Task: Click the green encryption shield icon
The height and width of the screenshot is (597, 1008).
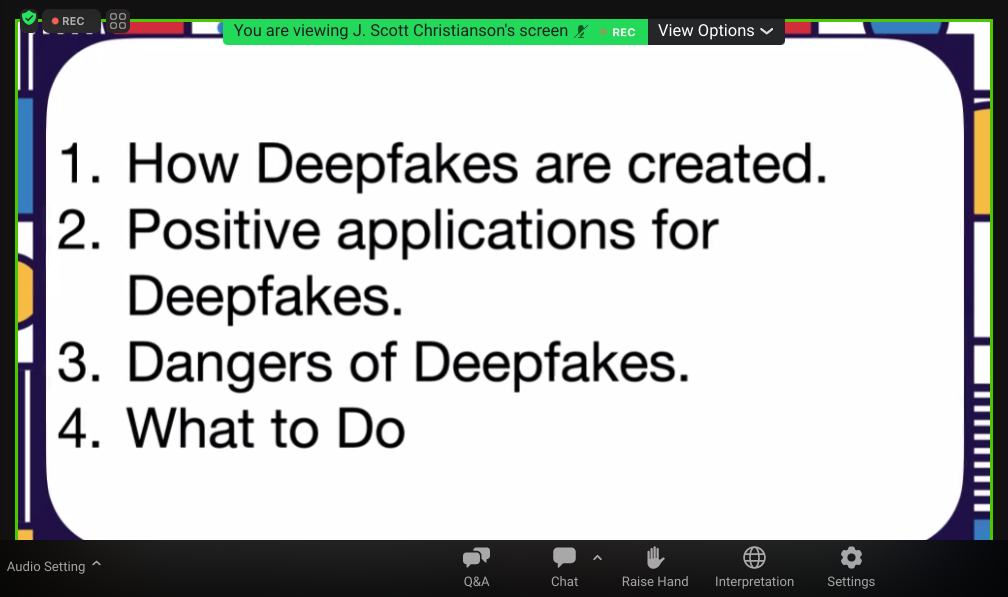Action: click(29, 19)
